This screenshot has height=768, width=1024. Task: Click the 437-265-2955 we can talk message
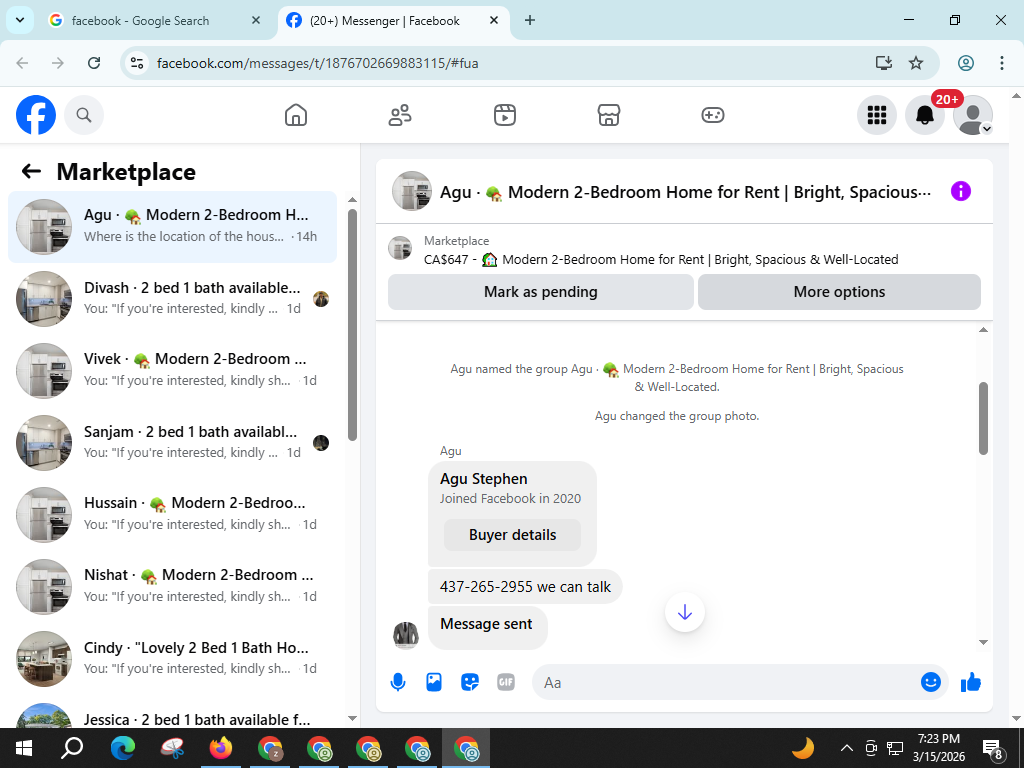(x=525, y=586)
